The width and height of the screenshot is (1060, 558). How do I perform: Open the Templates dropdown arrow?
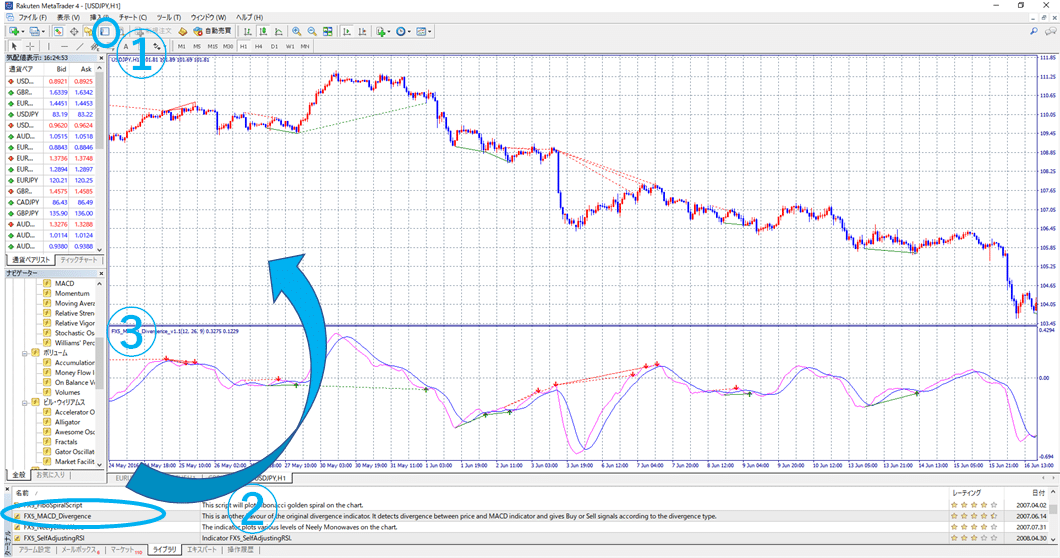(x=429, y=31)
